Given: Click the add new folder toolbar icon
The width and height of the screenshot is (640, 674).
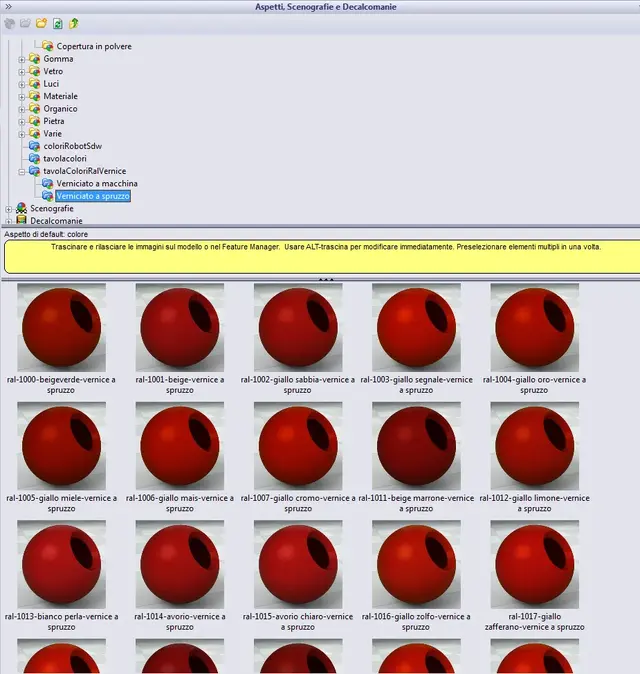Looking at the screenshot, I should pos(41,23).
